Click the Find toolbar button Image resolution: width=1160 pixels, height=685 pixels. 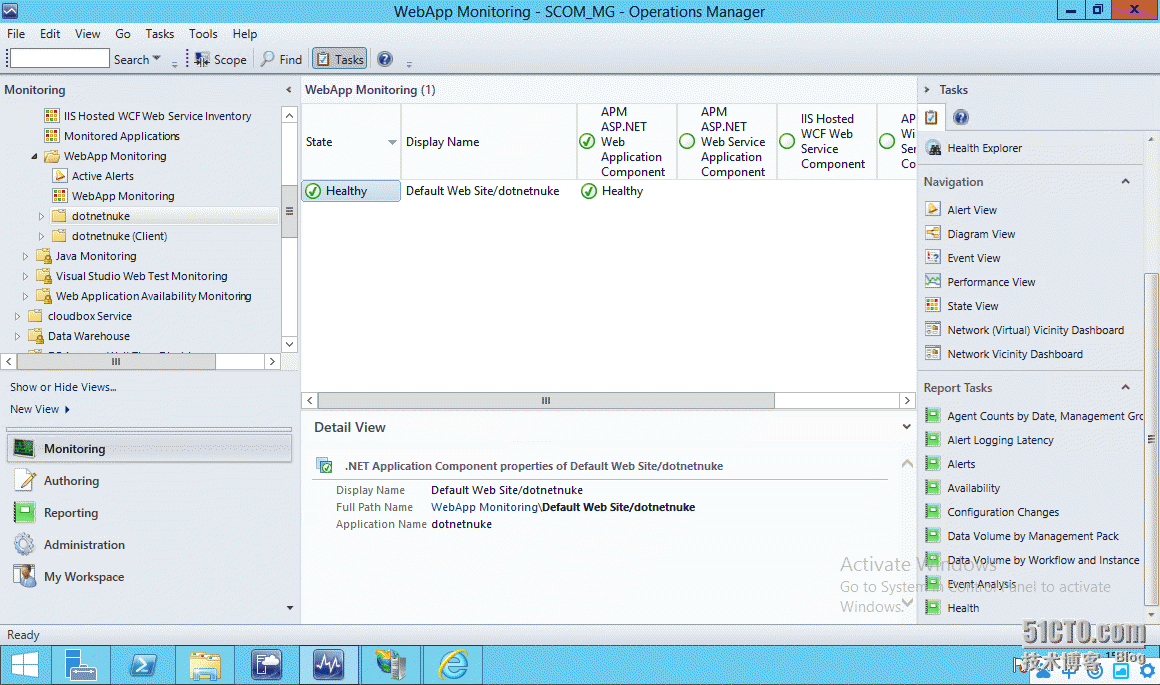click(282, 59)
